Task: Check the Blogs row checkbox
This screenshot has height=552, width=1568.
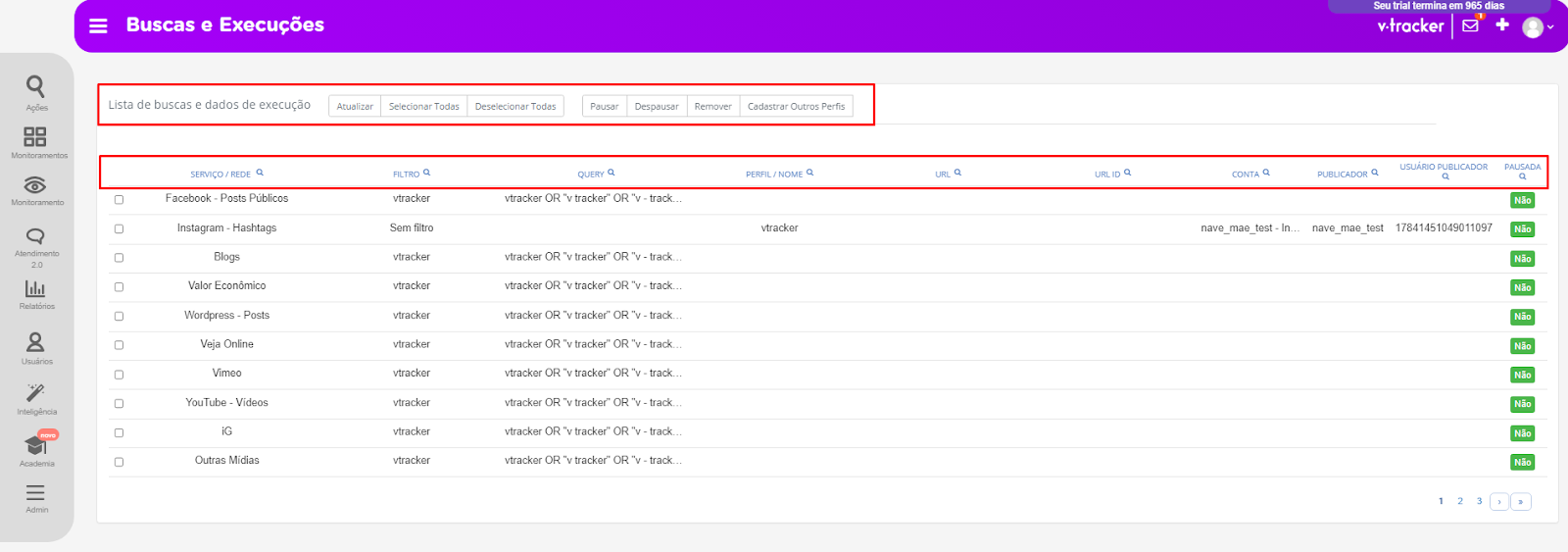Action: [119, 258]
